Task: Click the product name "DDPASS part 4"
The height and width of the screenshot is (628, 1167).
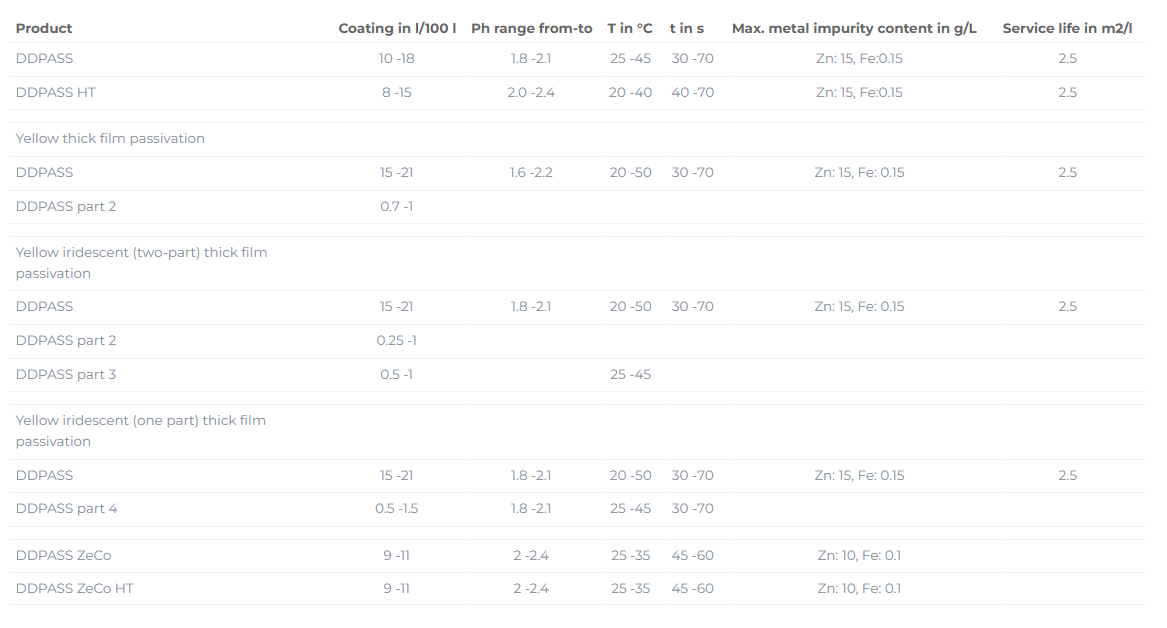Action: (66, 508)
